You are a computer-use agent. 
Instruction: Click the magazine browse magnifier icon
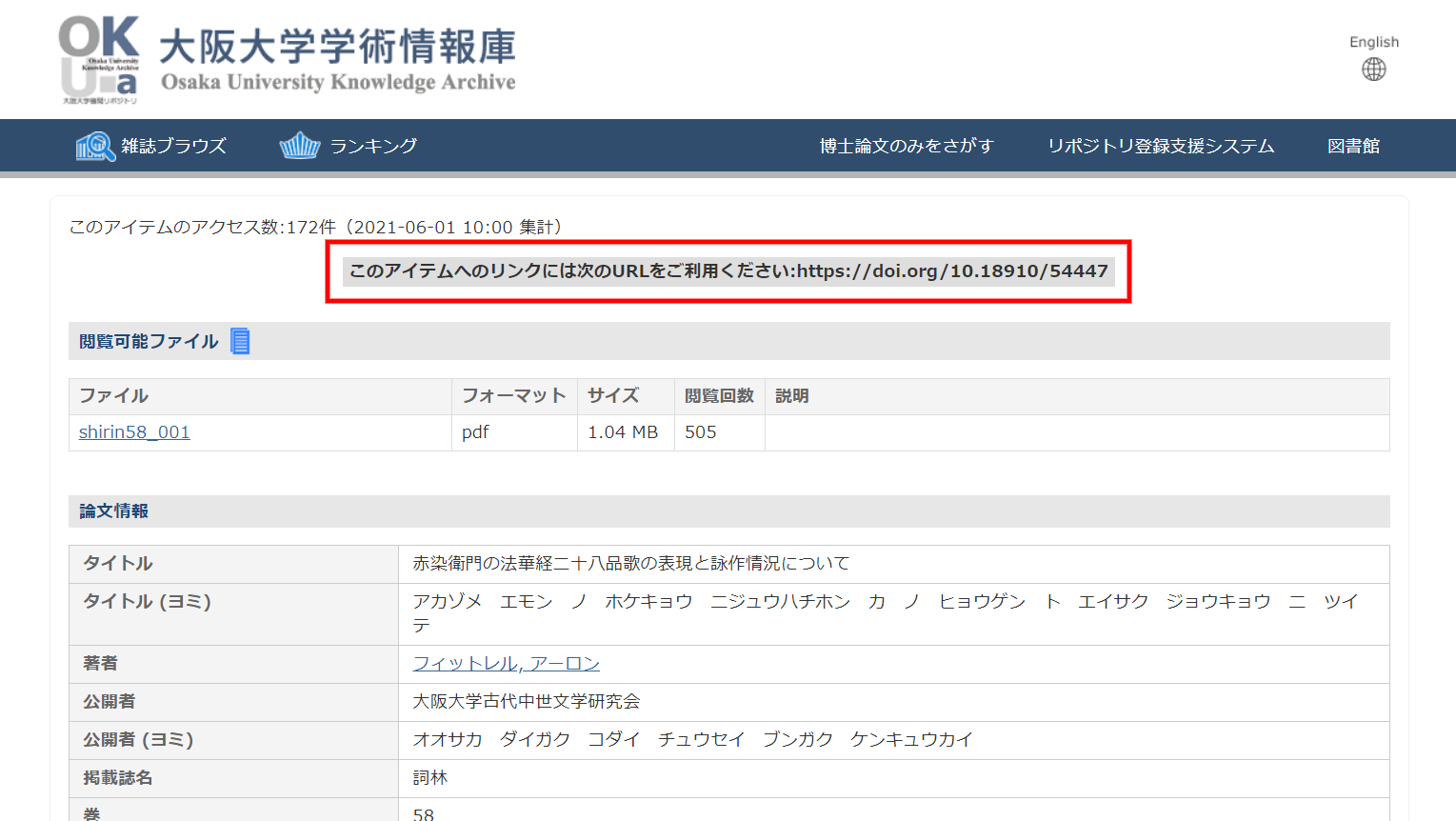pos(95,146)
